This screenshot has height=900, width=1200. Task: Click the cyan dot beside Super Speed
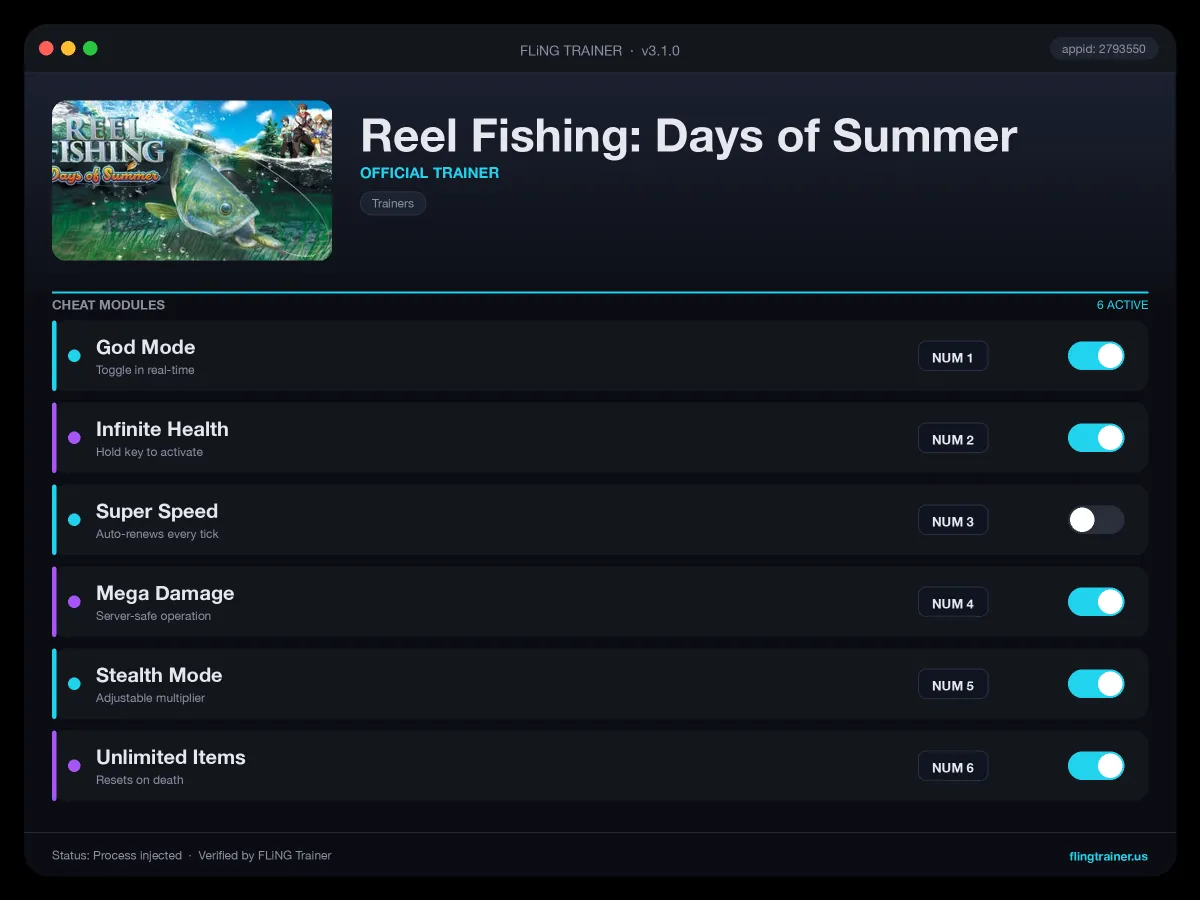click(74, 520)
